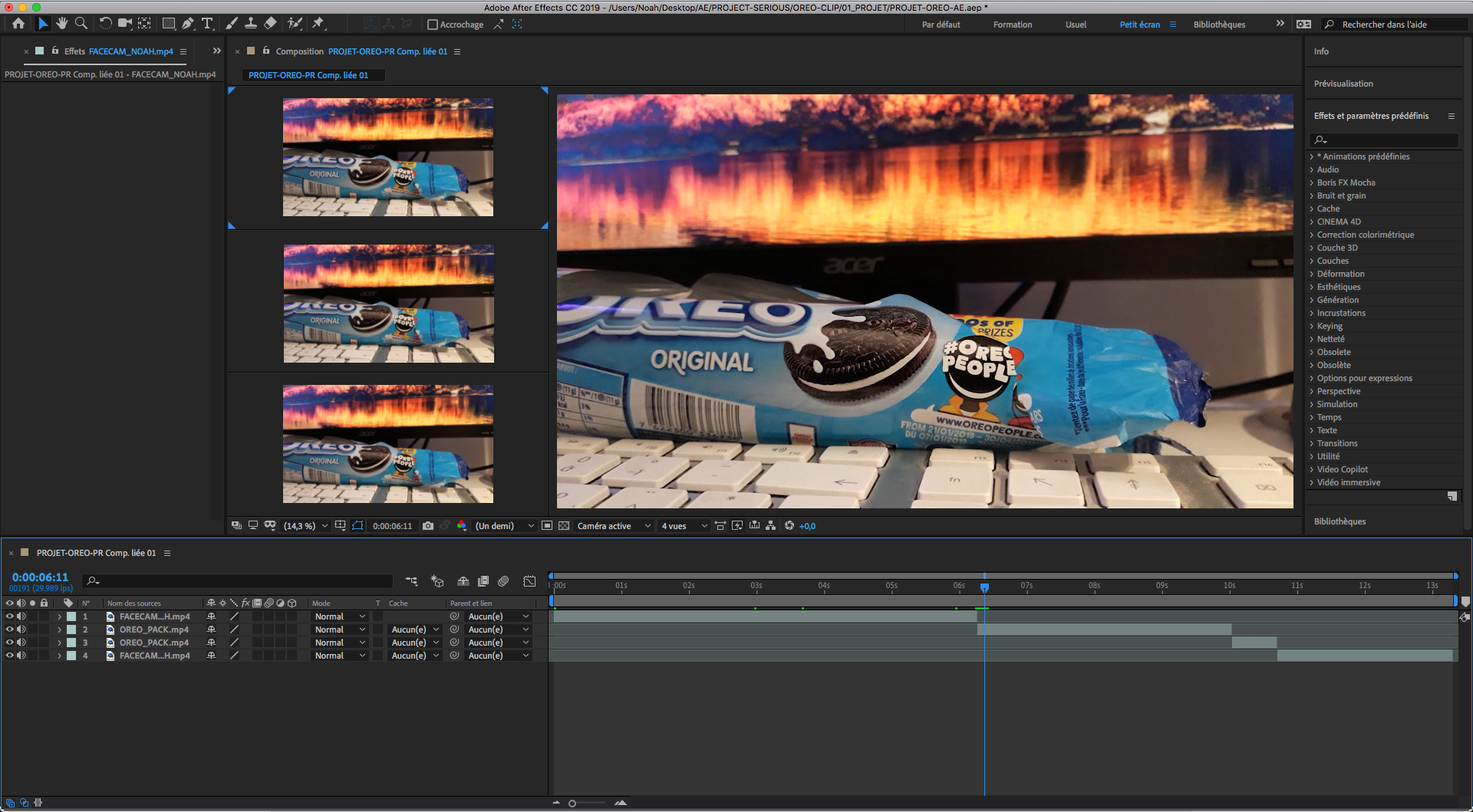
Task: Open the resolution (Un demi) dropdown
Action: pos(504,526)
